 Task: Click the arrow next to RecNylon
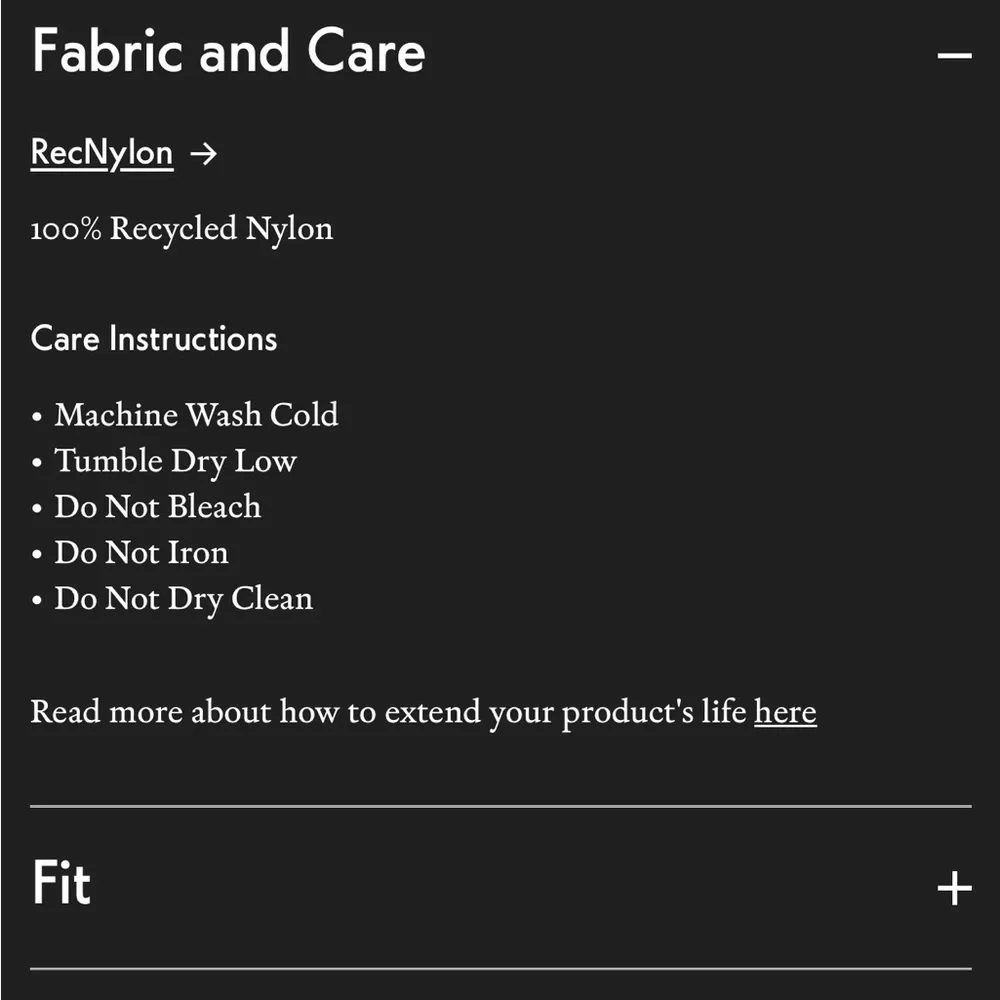204,154
